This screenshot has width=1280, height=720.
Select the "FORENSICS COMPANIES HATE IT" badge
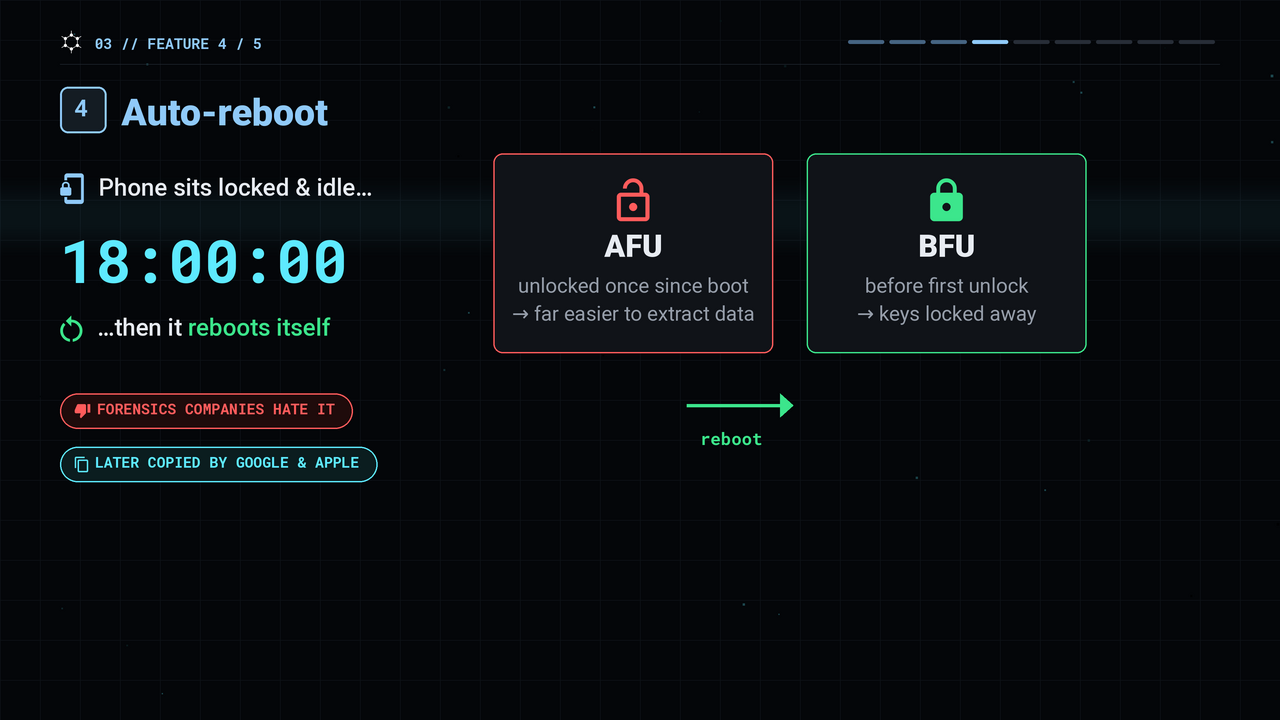coord(206,410)
